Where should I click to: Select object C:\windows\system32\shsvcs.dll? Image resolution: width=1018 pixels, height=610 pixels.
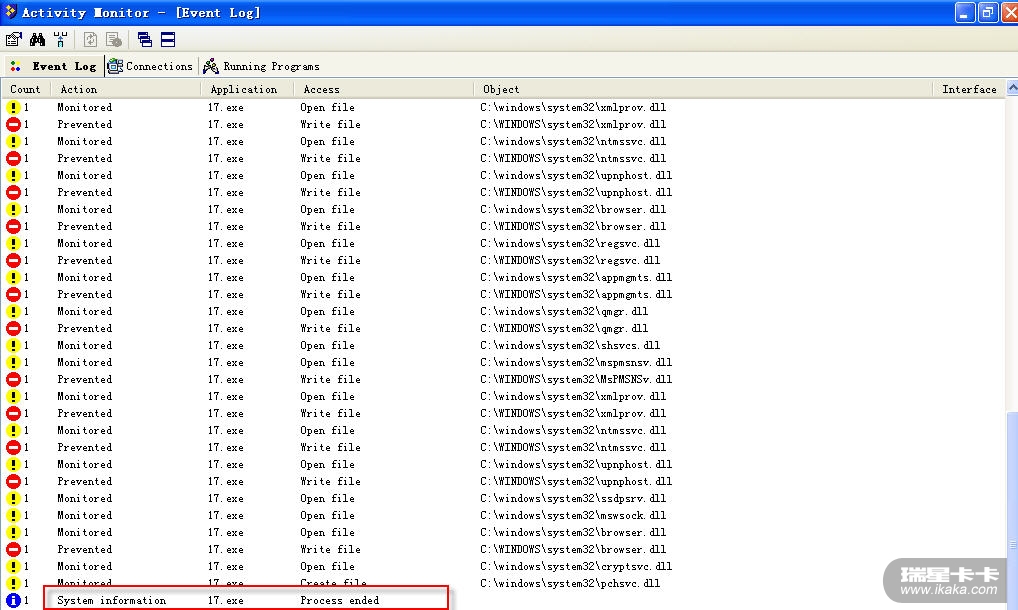click(x=570, y=345)
